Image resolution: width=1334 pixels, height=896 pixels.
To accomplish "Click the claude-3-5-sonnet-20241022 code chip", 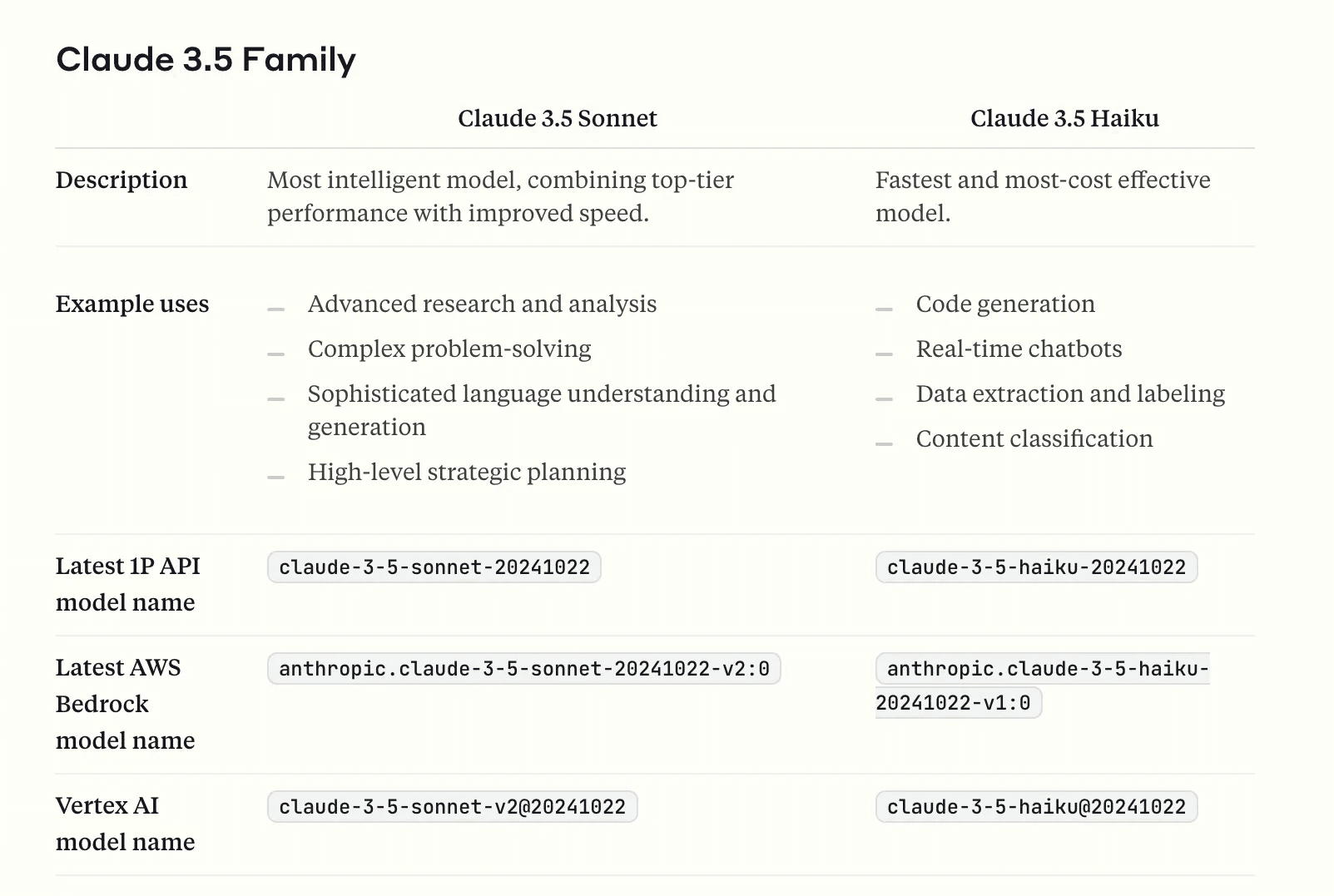I will coord(434,567).
